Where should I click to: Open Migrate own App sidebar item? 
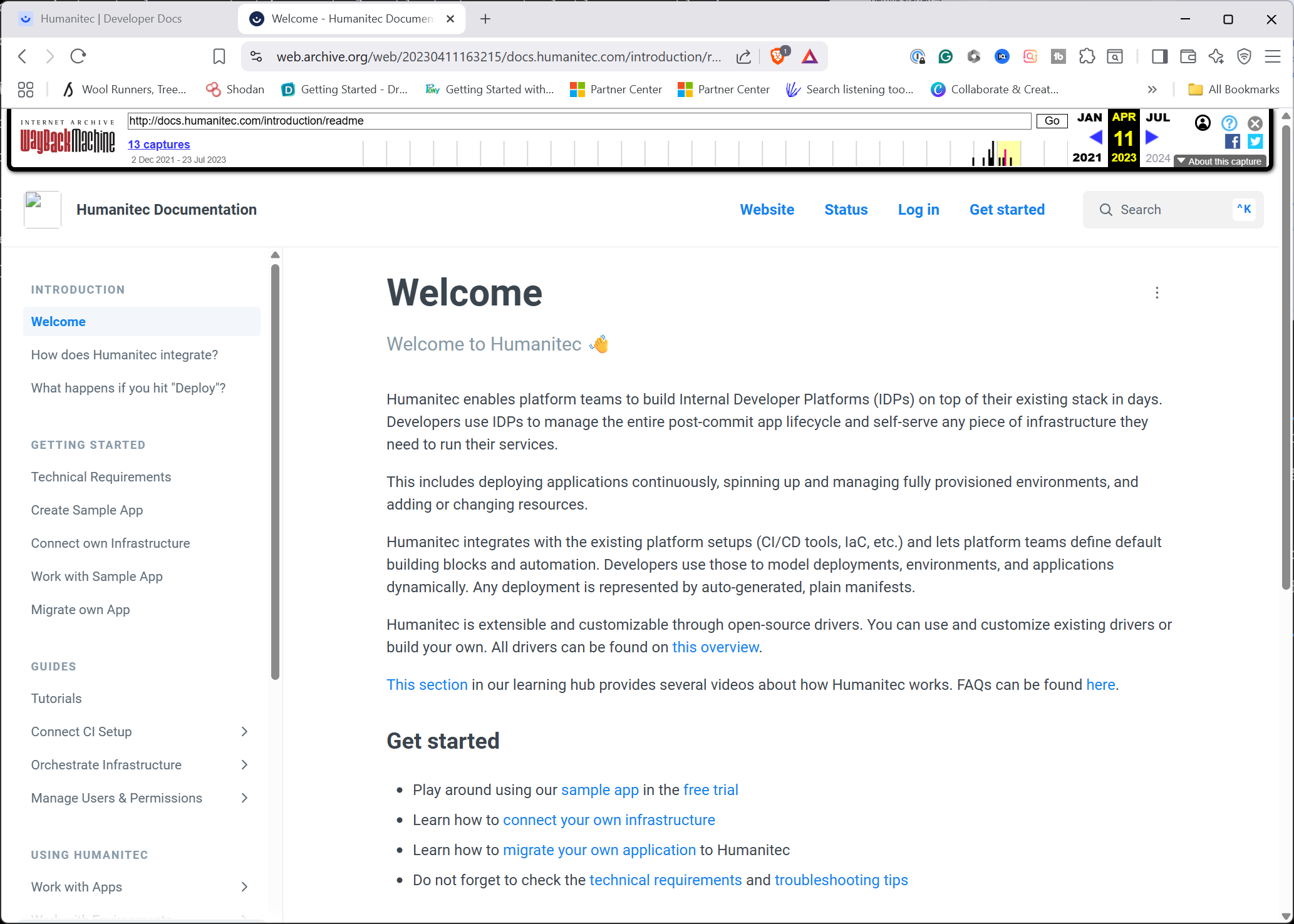click(x=80, y=609)
